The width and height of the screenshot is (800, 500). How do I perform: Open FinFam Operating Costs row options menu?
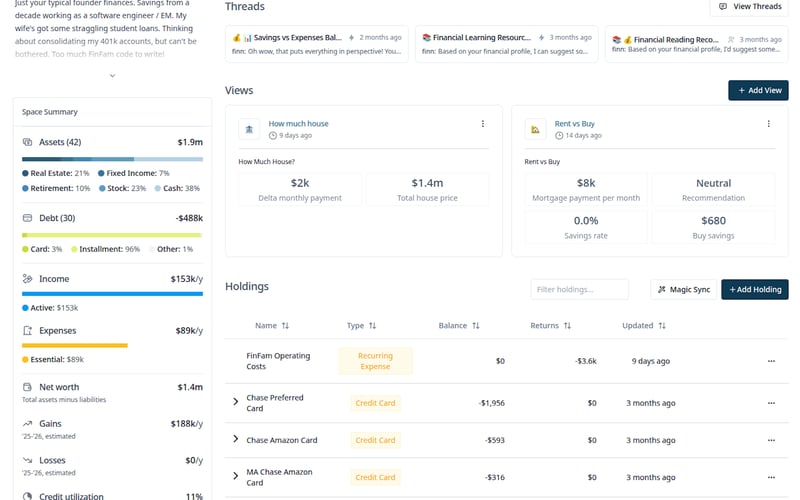[771, 361]
